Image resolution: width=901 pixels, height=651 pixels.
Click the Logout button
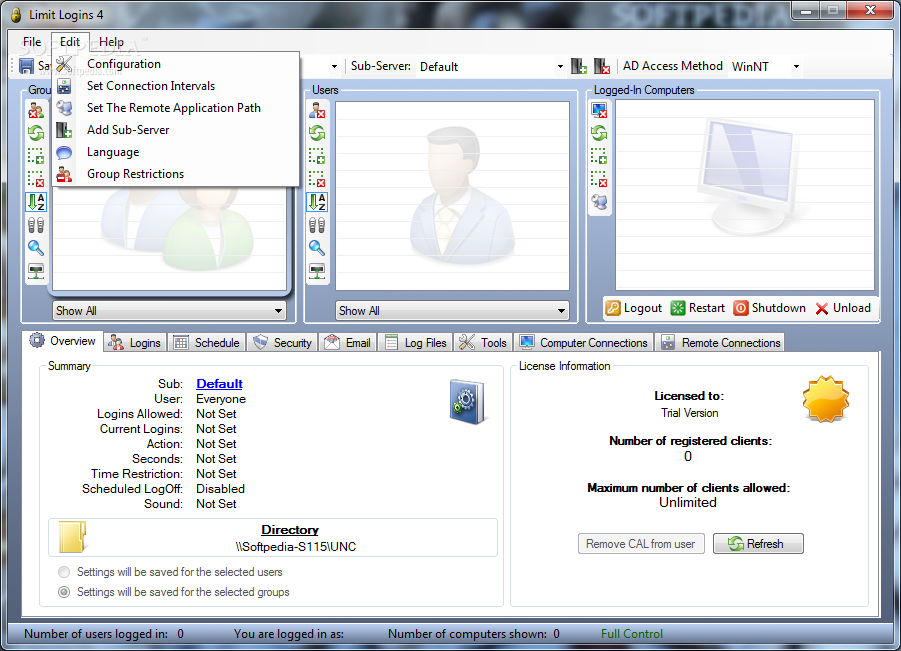point(634,309)
